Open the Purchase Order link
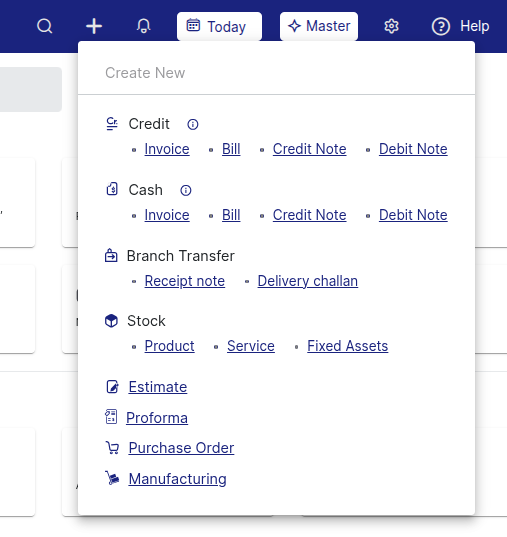Image resolution: width=507 pixels, height=537 pixels. point(182,448)
